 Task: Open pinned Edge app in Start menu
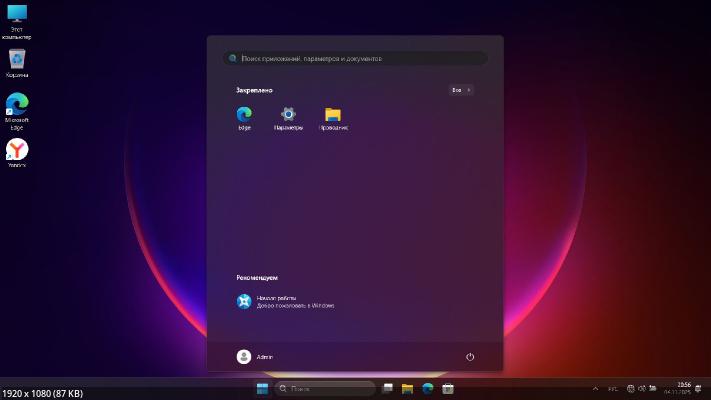244,115
